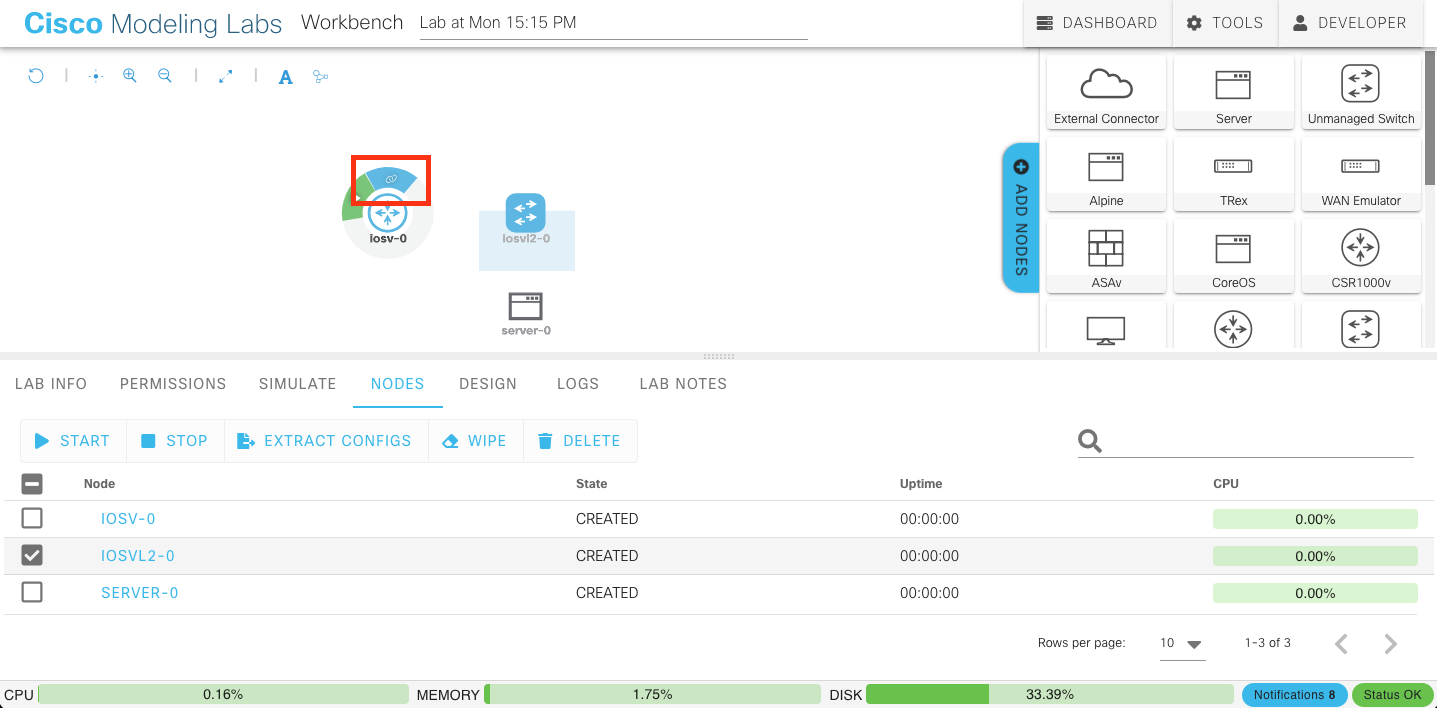This screenshot has width=1437, height=708.
Task: Click the Status OK indicator
Action: (1392, 695)
